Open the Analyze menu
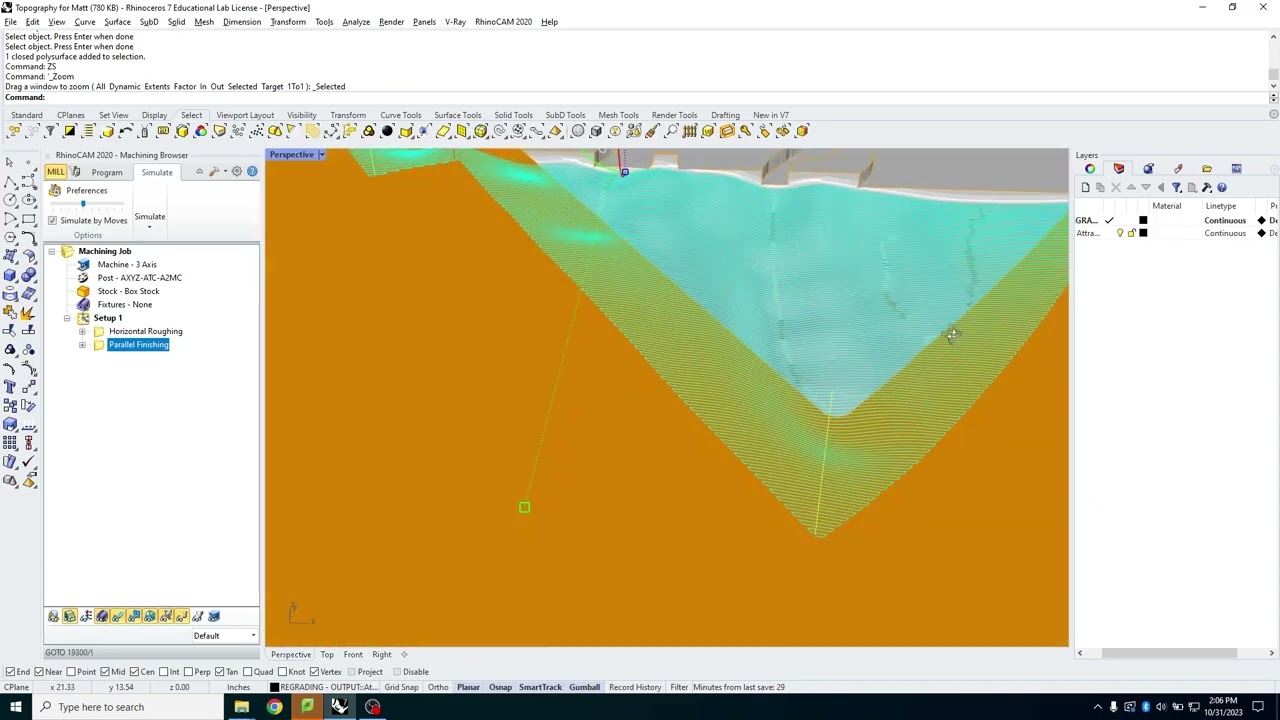The height and width of the screenshot is (720, 1280). 356,22
